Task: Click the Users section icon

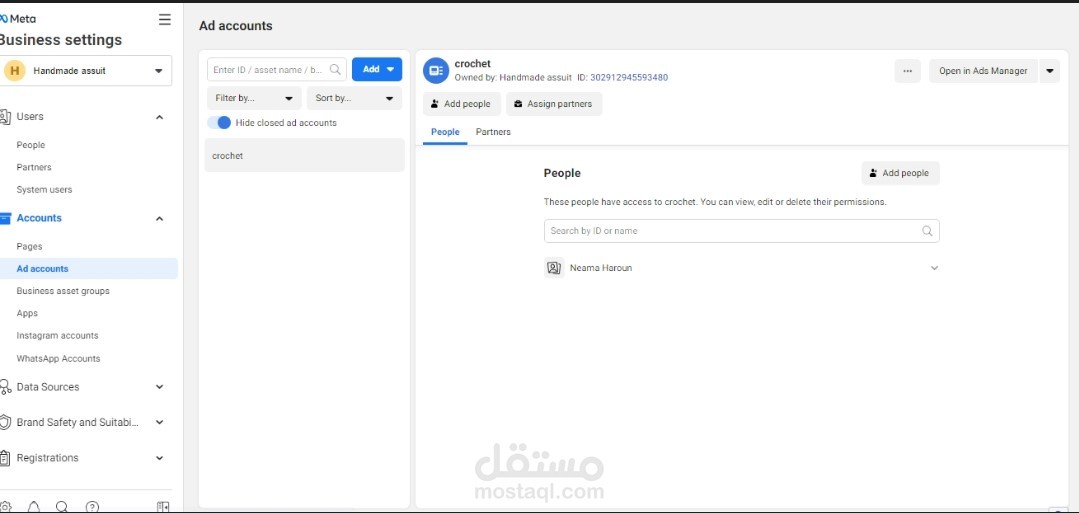Action: [4, 117]
